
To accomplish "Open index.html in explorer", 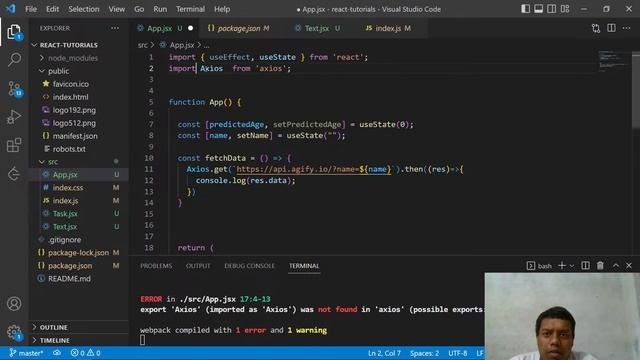I will pyautogui.click(x=70, y=97).
